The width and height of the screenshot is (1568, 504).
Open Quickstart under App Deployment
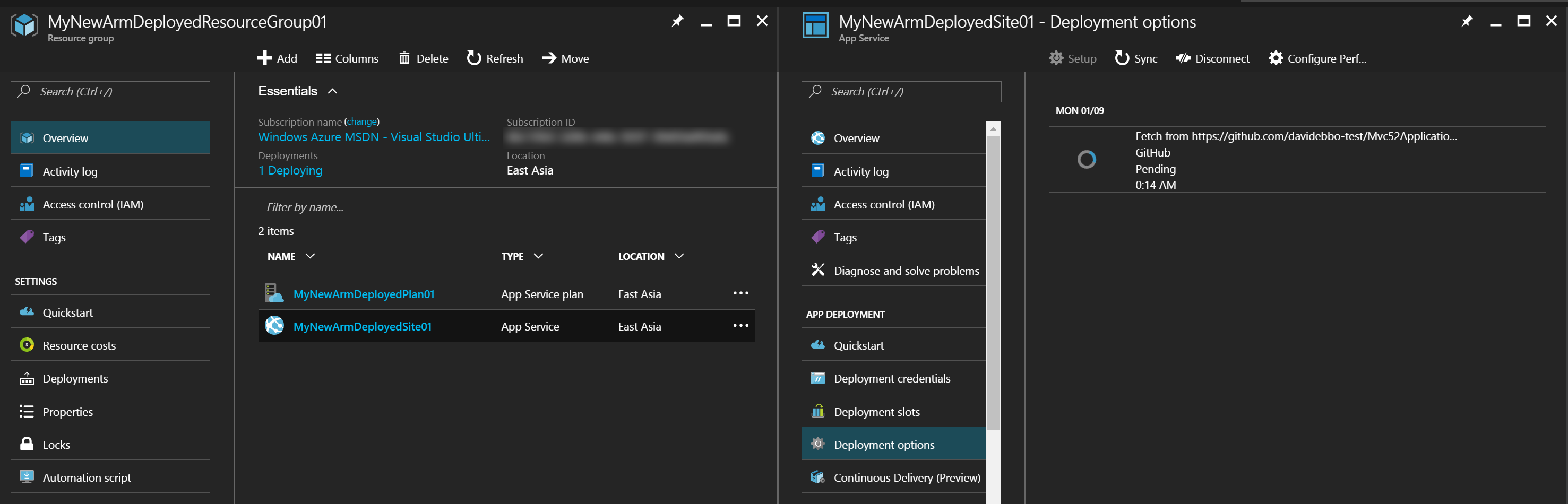click(893, 345)
